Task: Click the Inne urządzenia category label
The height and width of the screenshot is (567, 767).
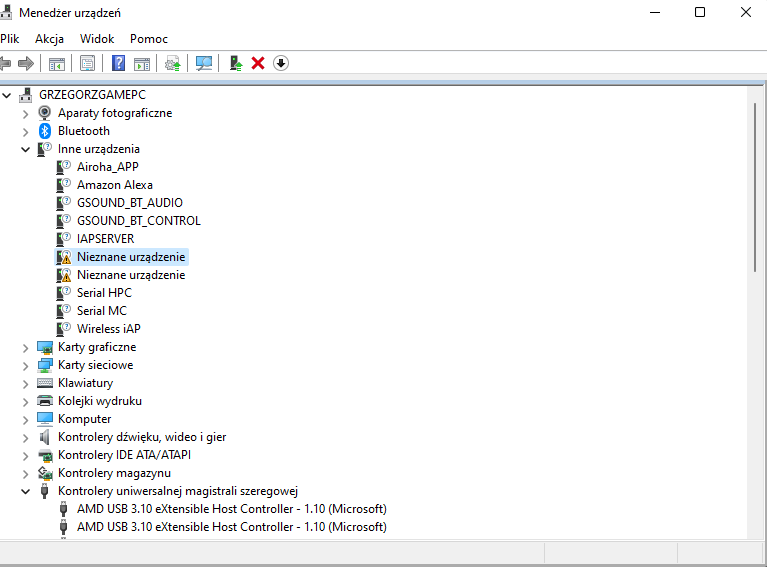Action: pos(99,149)
